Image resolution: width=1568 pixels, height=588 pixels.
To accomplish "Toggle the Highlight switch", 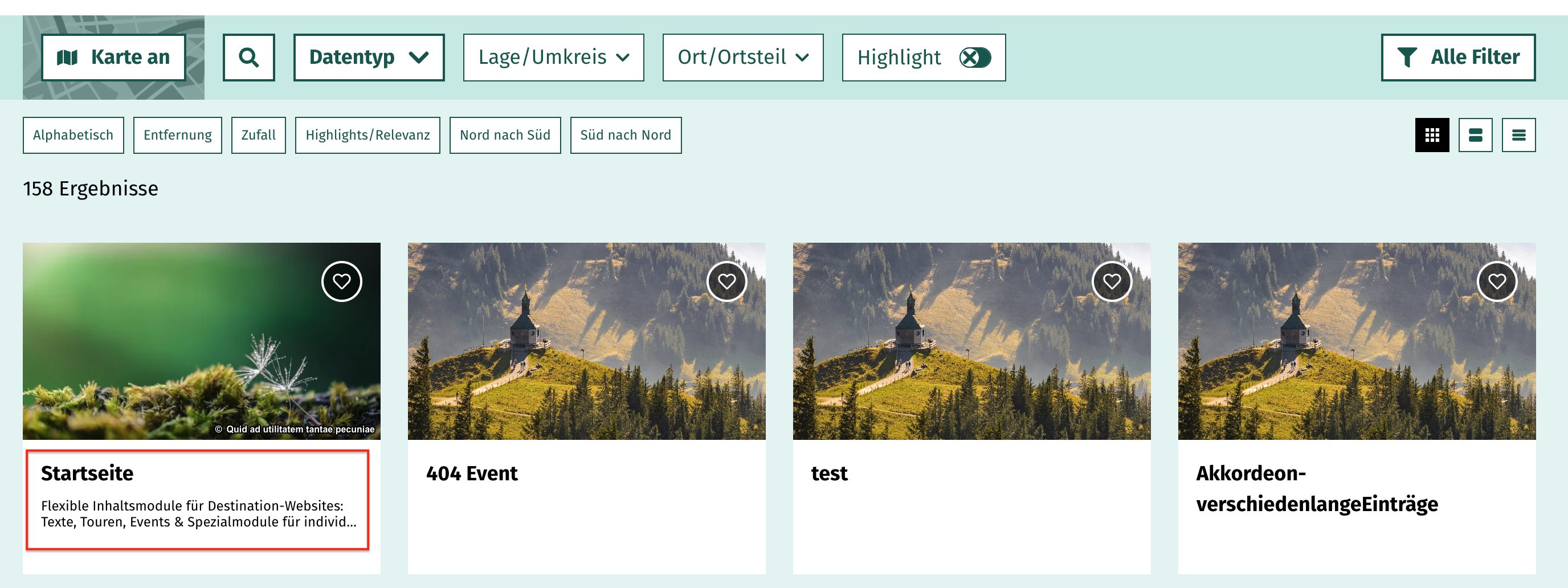I will pyautogui.click(x=974, y=58).
